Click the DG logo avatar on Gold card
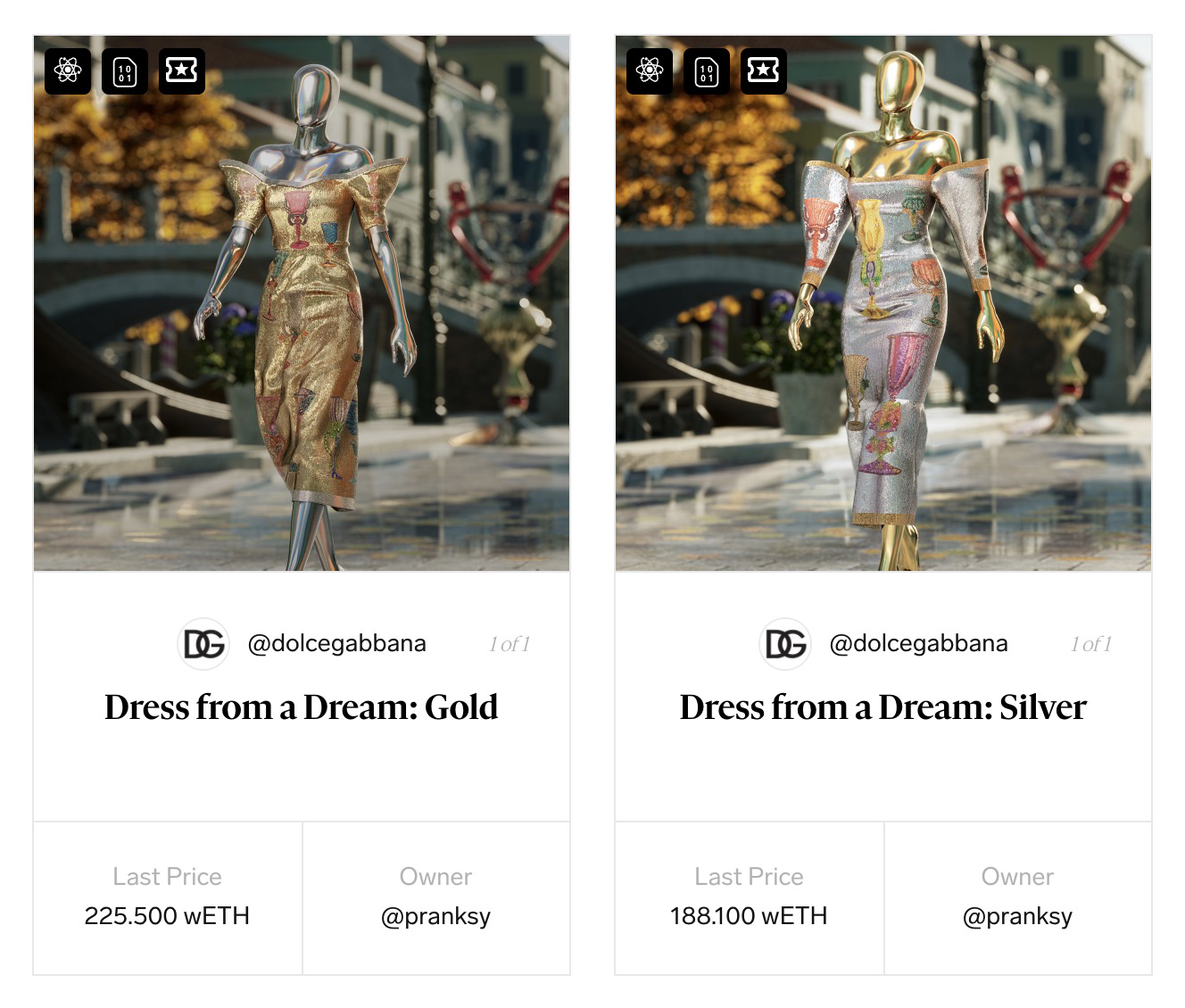This screenshot has width=1185, height=1008. [203, 643]
